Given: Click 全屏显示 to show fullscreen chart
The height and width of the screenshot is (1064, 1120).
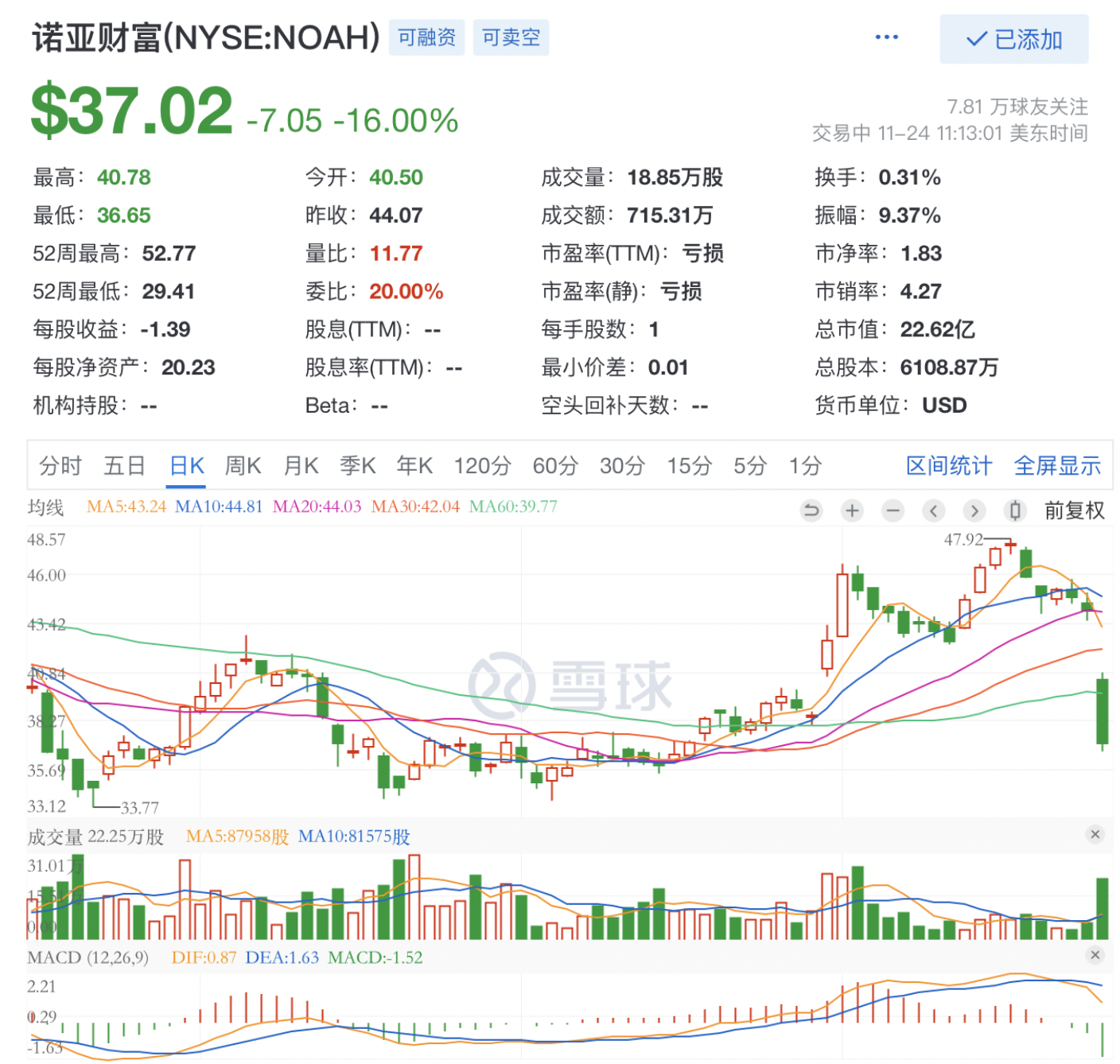Looking at the screenshot, I should (x=1057, y=466).
